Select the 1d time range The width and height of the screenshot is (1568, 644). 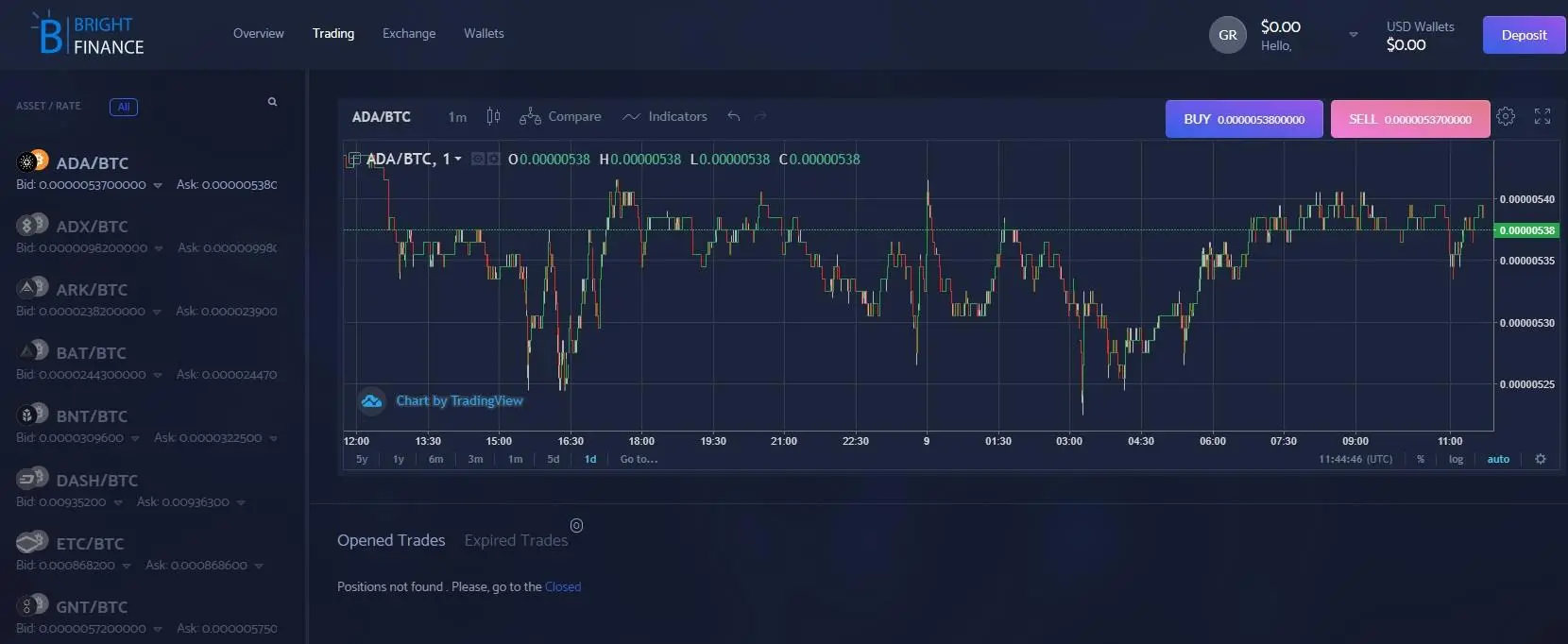click(x=590, y=459)
